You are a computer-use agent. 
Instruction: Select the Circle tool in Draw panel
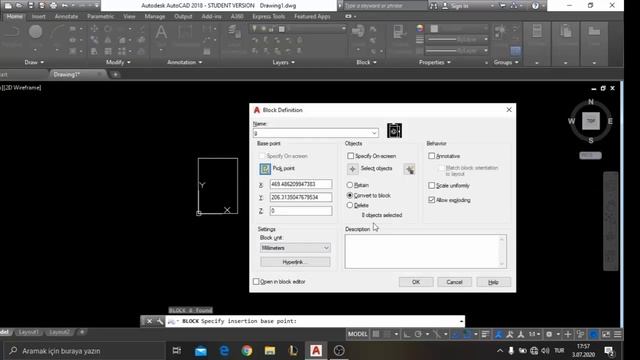[36, 32]
